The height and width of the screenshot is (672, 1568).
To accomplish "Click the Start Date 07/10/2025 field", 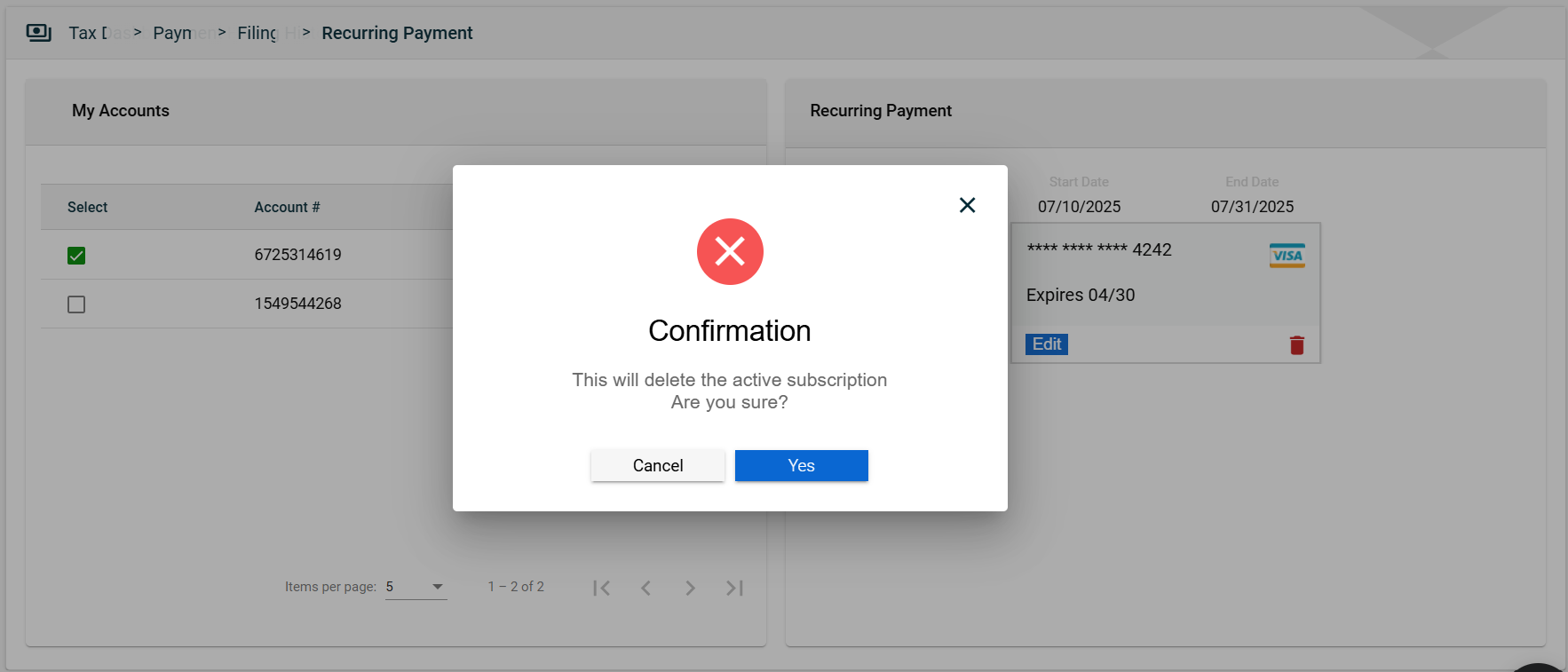I will 1079,206.
